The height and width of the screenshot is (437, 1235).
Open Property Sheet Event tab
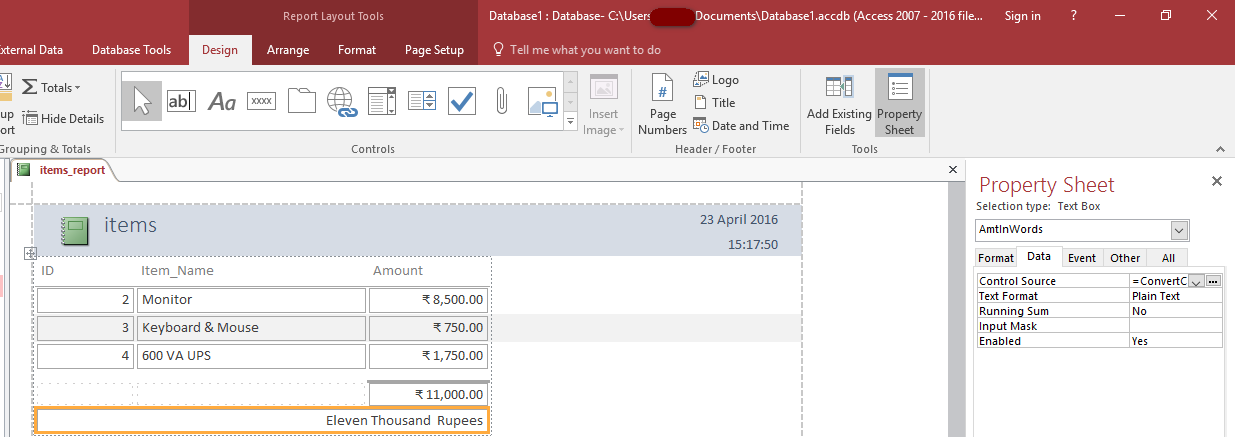click(x=1082, y=258)
